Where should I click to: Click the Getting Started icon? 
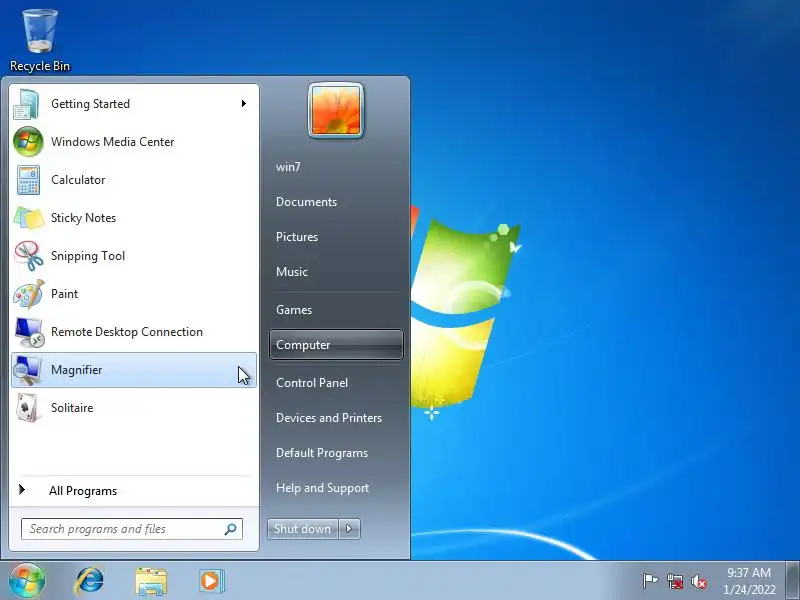pos(28,104)
